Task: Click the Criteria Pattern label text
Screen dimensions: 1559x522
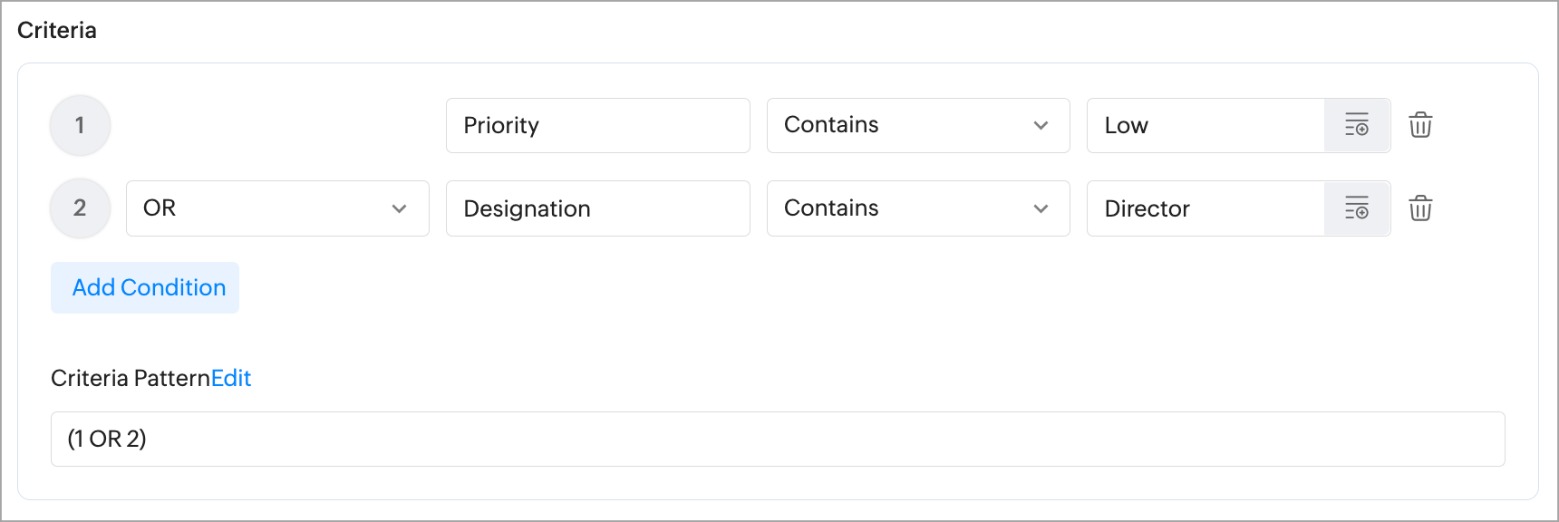Action: click(x=131, y=379)
